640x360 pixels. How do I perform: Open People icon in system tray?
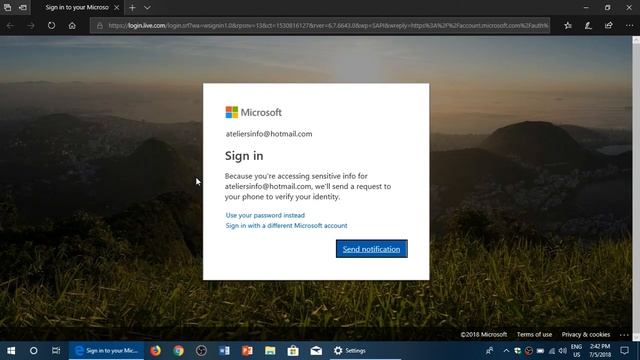click(489, 351)
